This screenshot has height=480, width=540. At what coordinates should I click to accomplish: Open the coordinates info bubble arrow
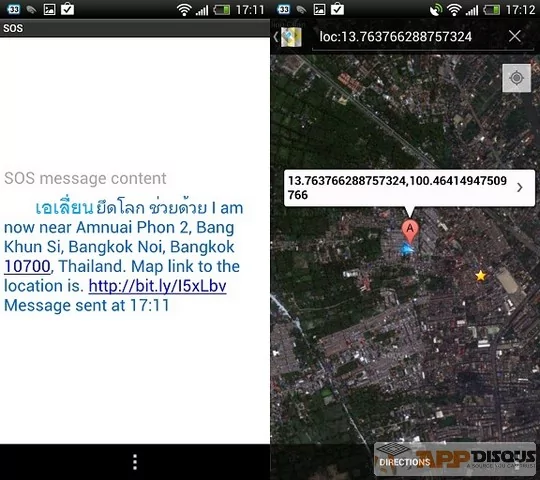pos(520,187)
